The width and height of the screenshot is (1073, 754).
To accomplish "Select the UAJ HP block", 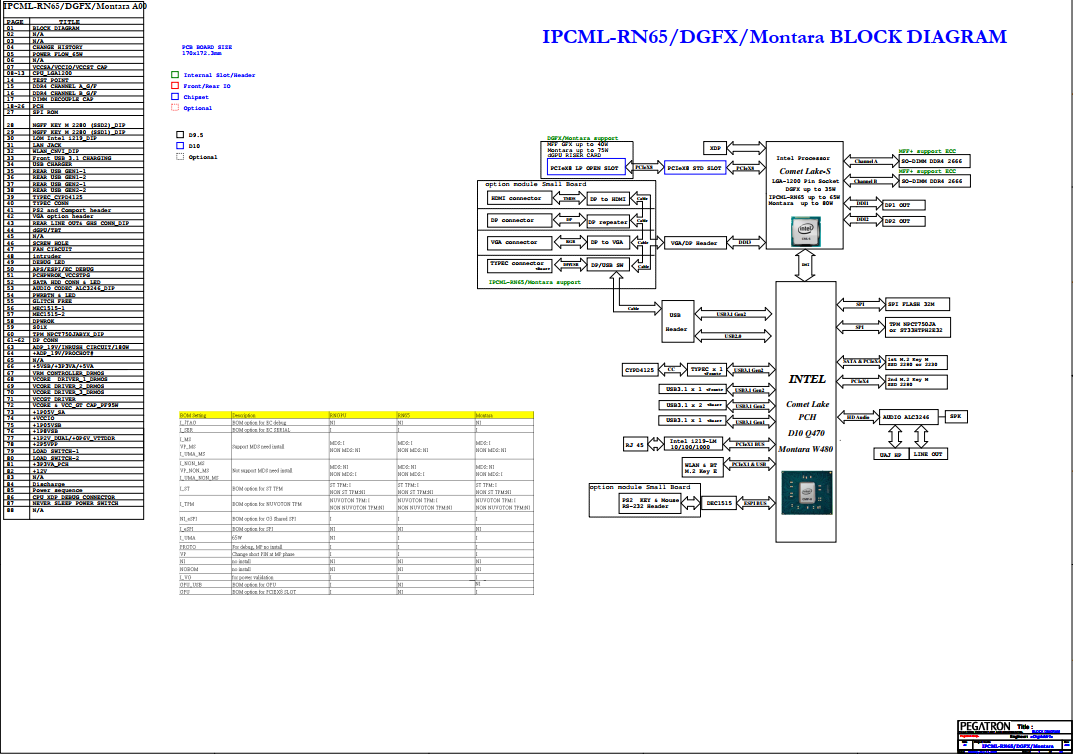I will (891, 454).
